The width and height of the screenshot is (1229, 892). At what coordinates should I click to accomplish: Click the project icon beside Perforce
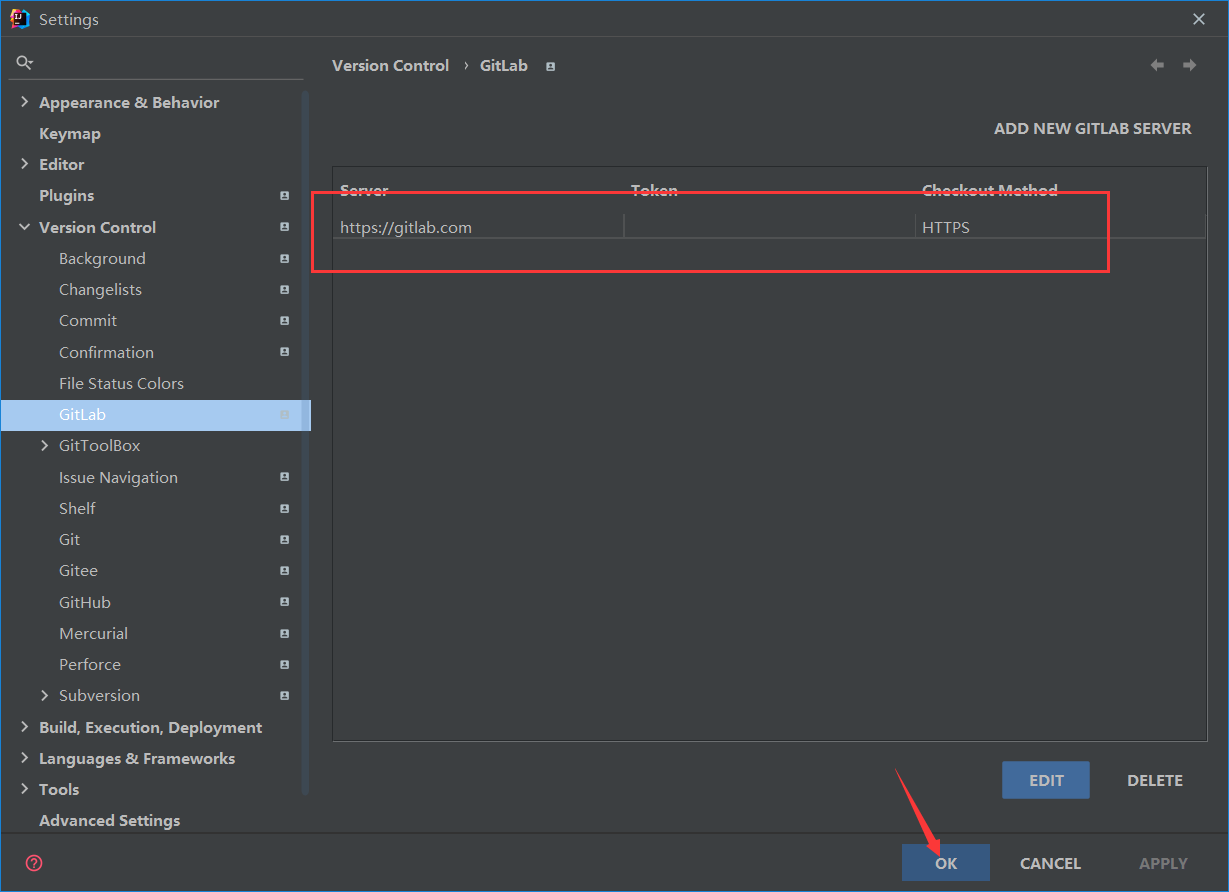tap(284, 664)
